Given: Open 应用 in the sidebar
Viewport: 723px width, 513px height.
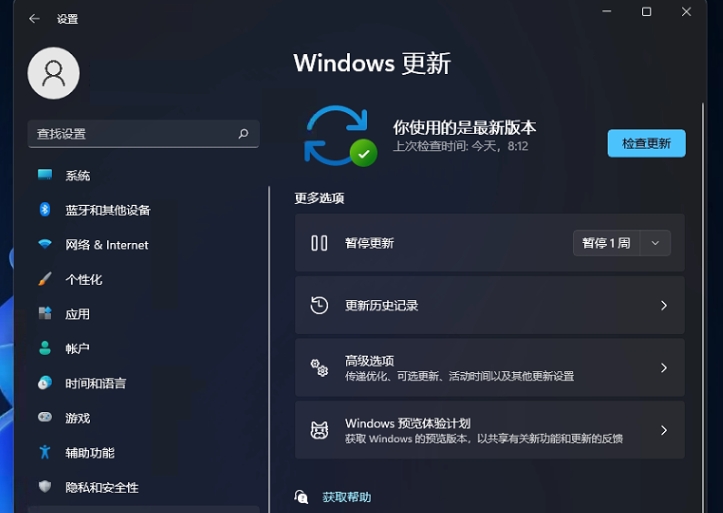Looking at the screenshot, I should (x=78, y=314).
